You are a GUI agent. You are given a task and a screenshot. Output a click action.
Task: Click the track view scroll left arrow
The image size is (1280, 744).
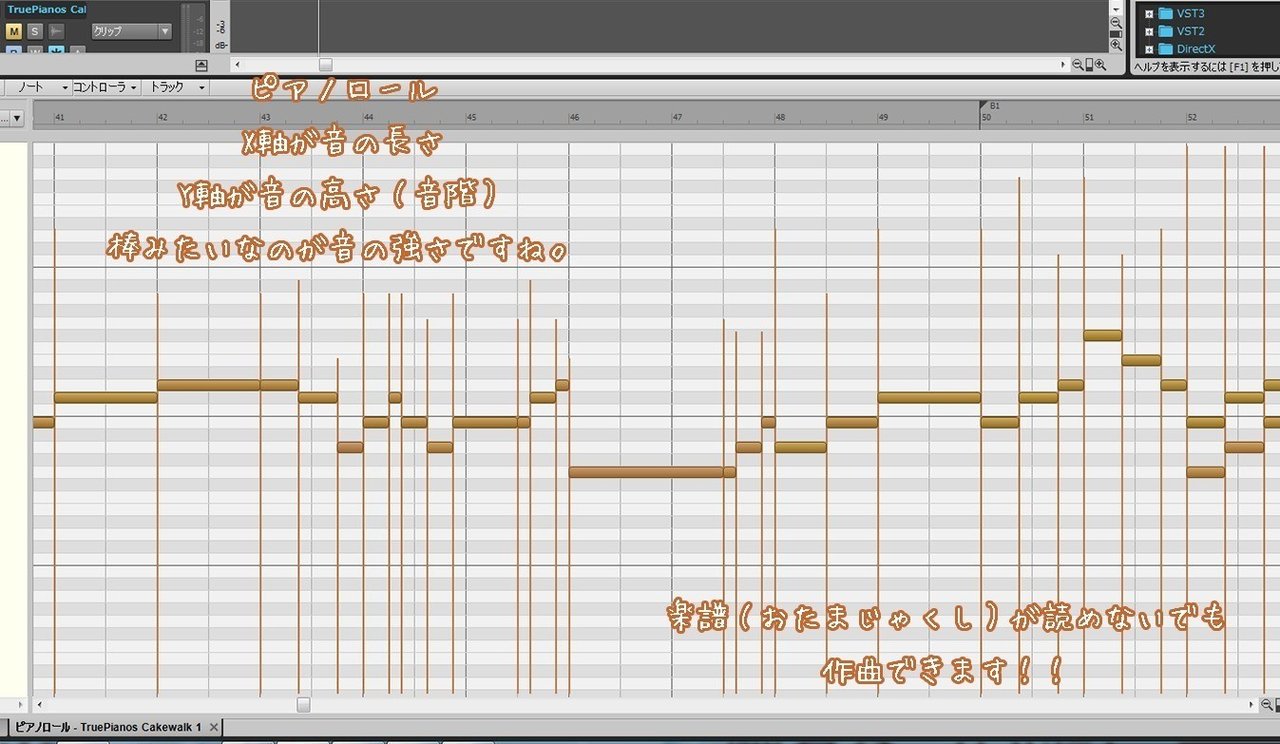point(237,64)
